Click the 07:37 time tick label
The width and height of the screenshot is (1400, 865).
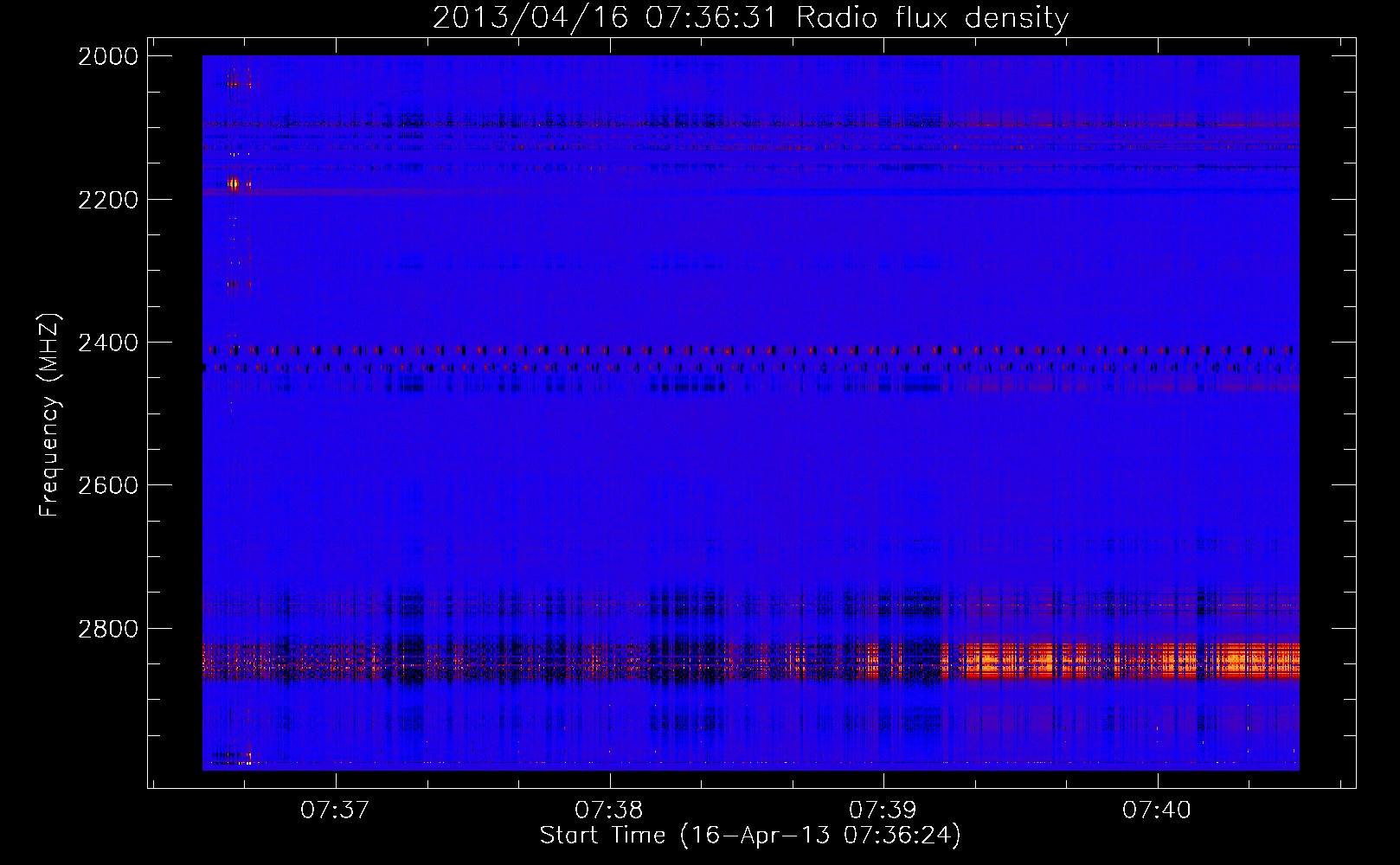[335, 811]
